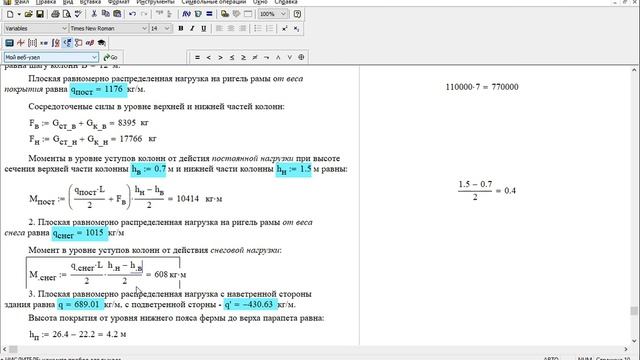Viewport: 640px width, 360px height.
Task: Click the Redo arrow icon
Action: click(144, 14)
